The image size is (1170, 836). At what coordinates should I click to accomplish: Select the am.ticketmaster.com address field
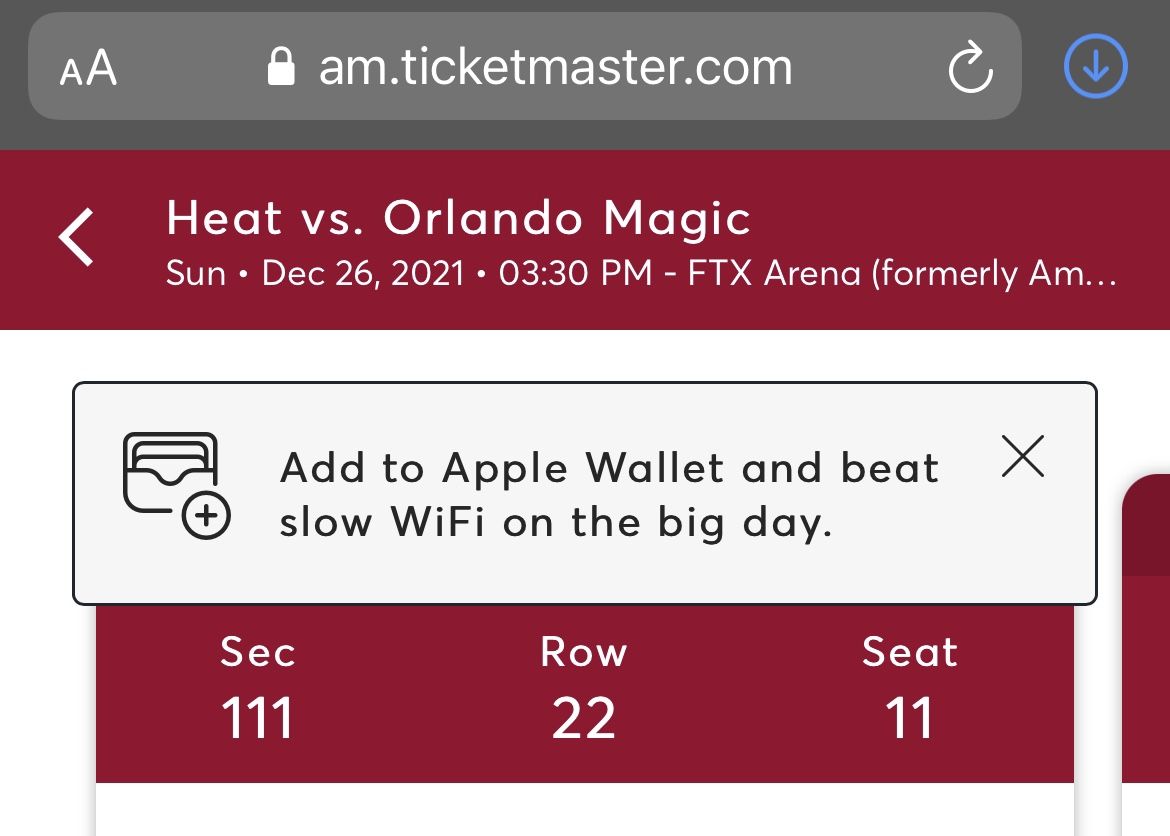point(555,68)
